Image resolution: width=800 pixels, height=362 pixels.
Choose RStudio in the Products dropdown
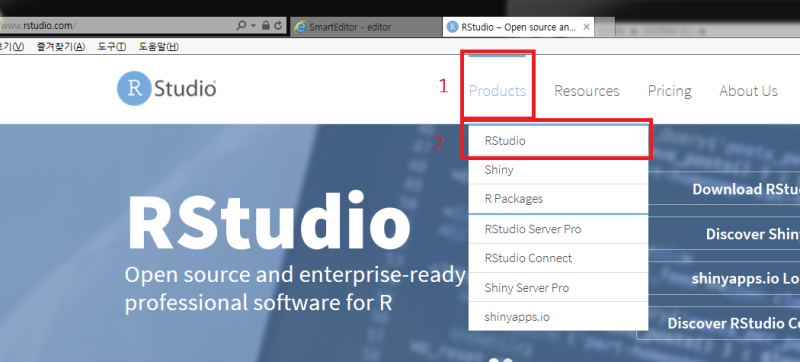point(558,141)
